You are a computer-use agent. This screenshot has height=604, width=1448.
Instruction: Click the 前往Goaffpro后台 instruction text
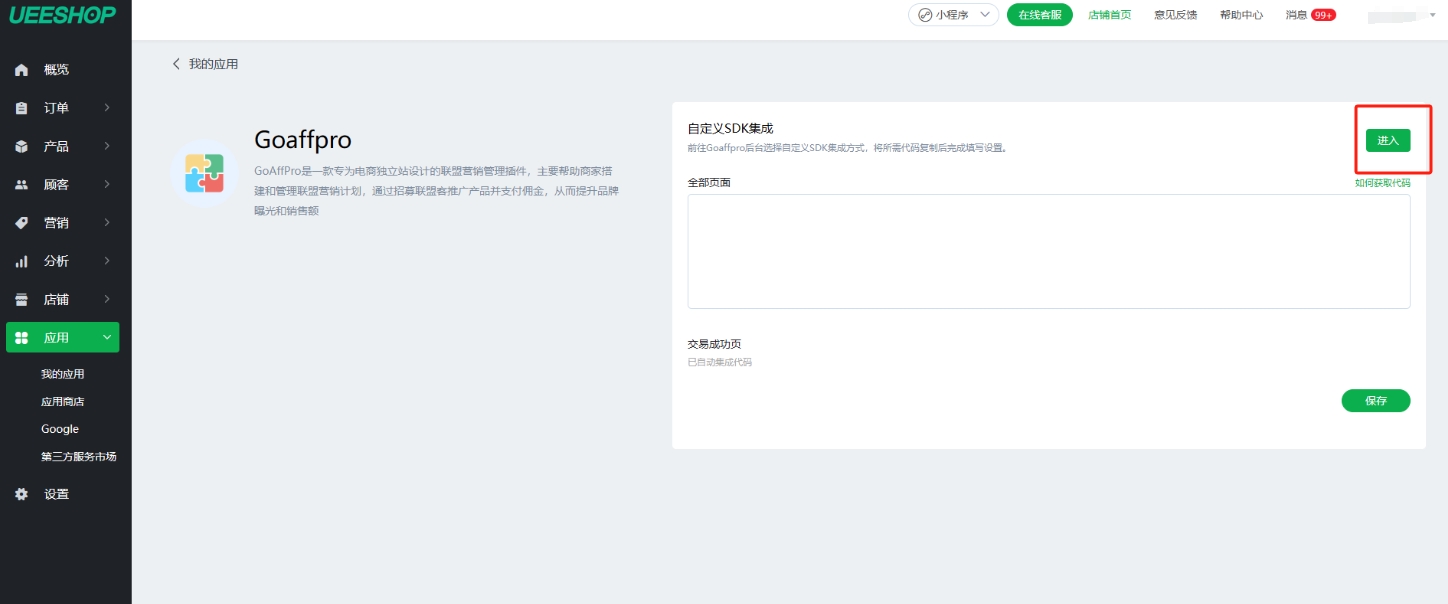(847, 148)
